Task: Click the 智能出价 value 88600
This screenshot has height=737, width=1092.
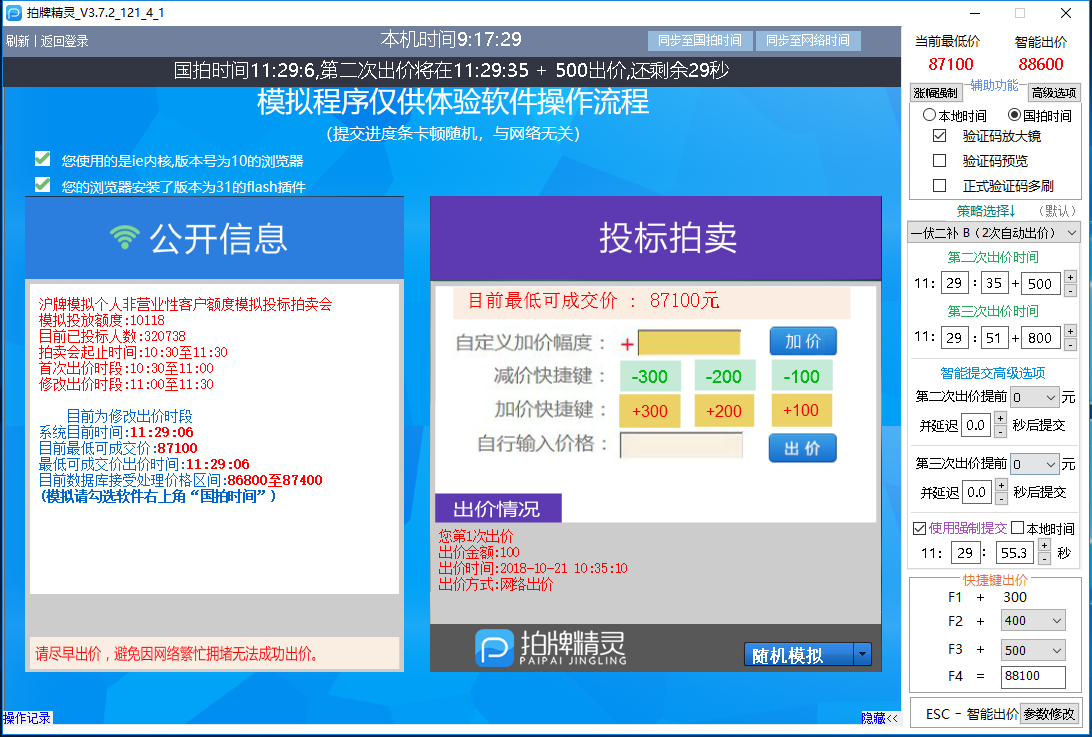Action: coord(1040,64)
